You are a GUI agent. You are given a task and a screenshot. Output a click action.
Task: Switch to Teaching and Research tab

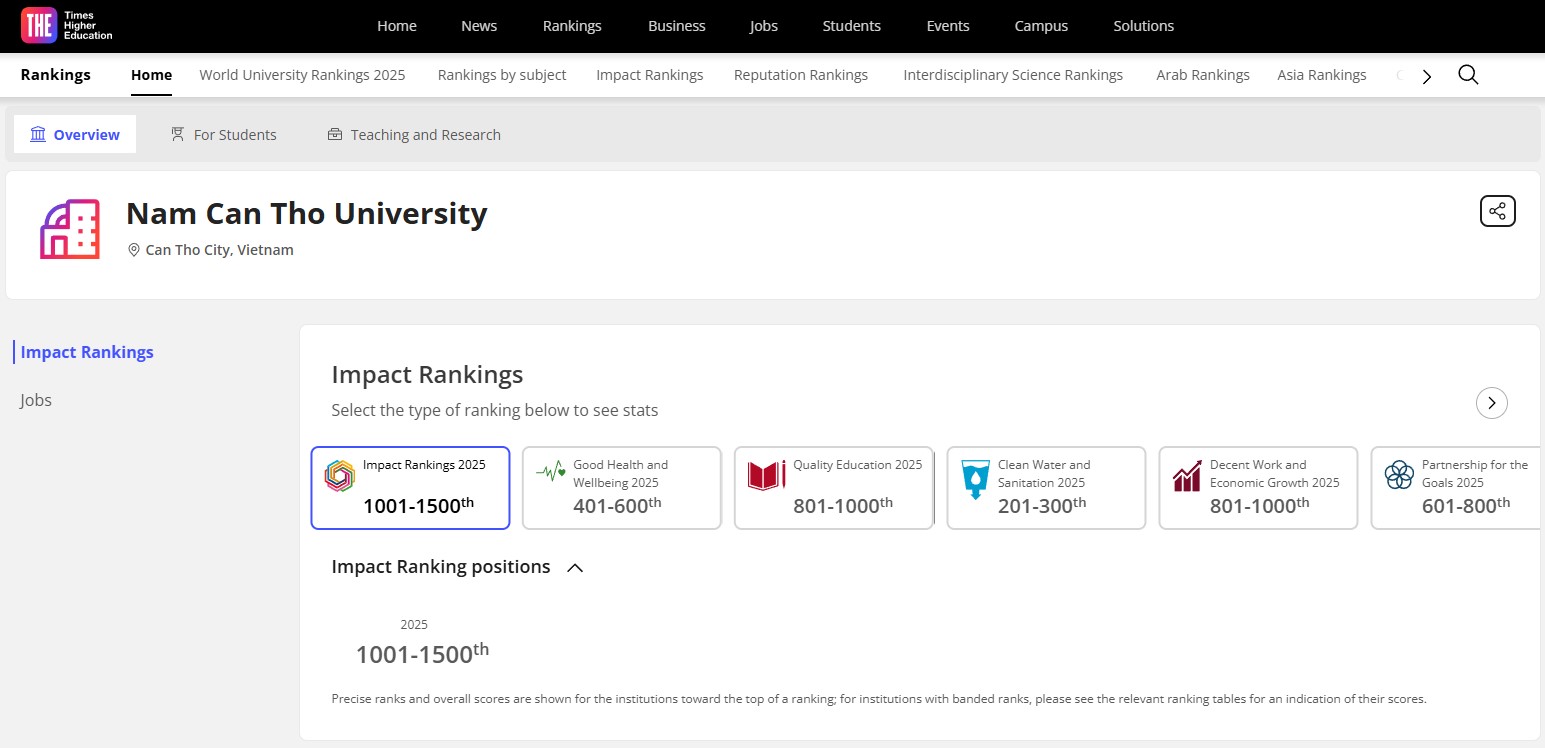click(414, 134)
